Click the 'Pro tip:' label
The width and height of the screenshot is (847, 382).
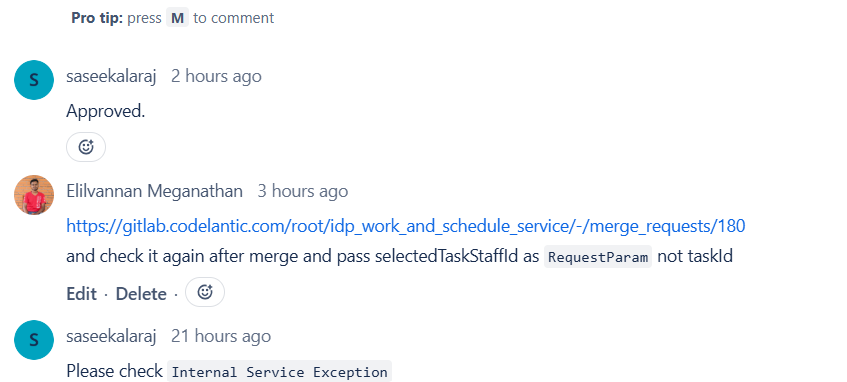click(97, 18)
